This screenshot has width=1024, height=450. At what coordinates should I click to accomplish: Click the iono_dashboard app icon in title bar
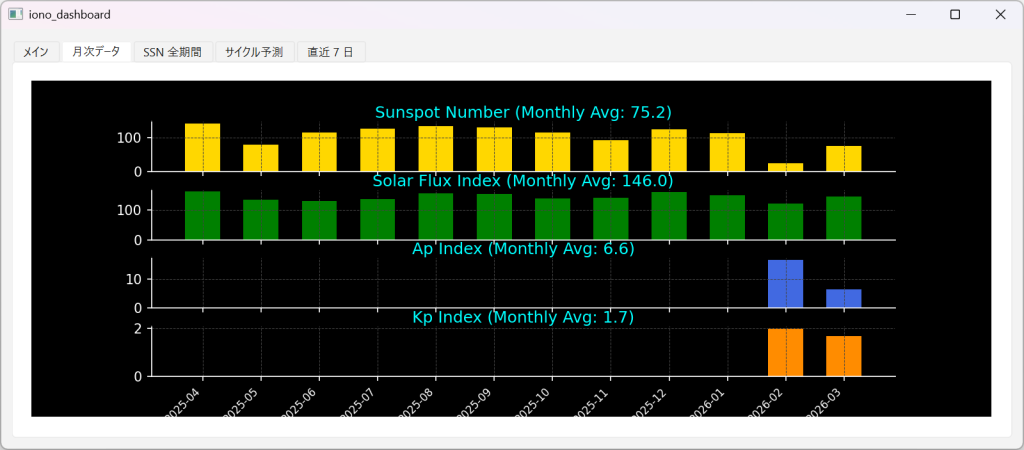pyautogui.click(x=15, y=15)
